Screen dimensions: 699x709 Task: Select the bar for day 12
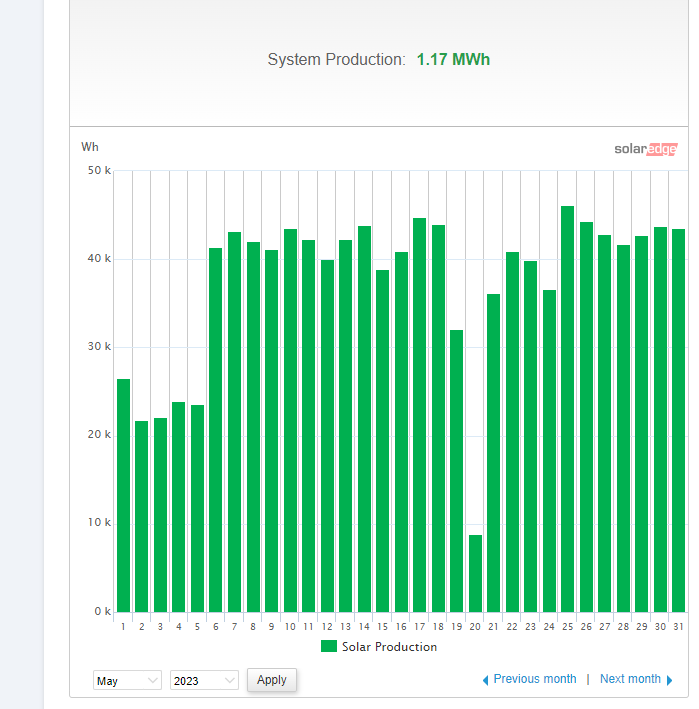click(x=327, y=436)
